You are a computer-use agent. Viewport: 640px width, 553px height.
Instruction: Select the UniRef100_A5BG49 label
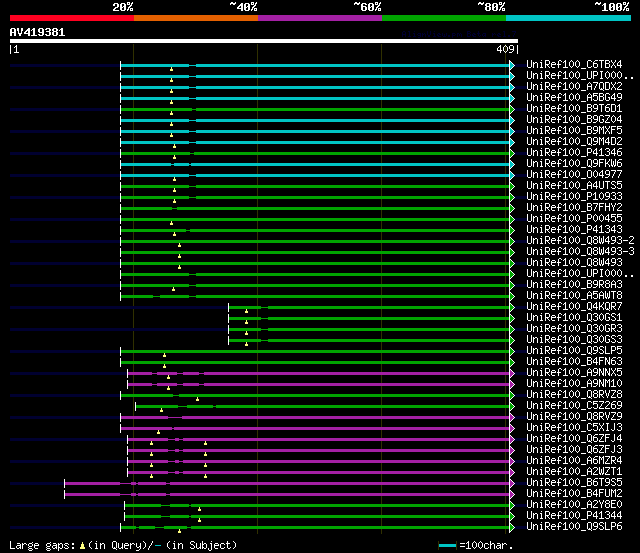point(574,98)
